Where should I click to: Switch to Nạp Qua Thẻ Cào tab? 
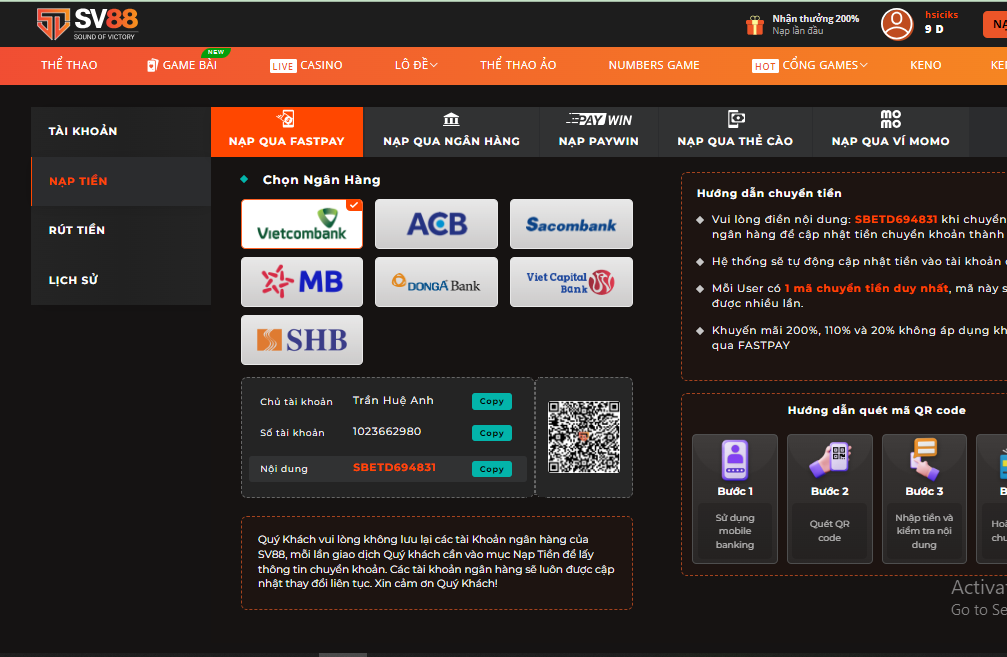coord(735,132)
